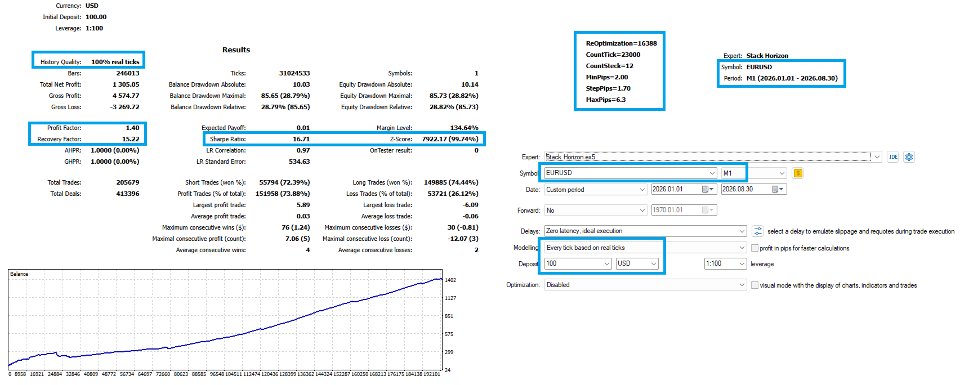Open the Date Custom period dropdown
Viewport: 960px width, 385px height.
click(x=642, y=190)
